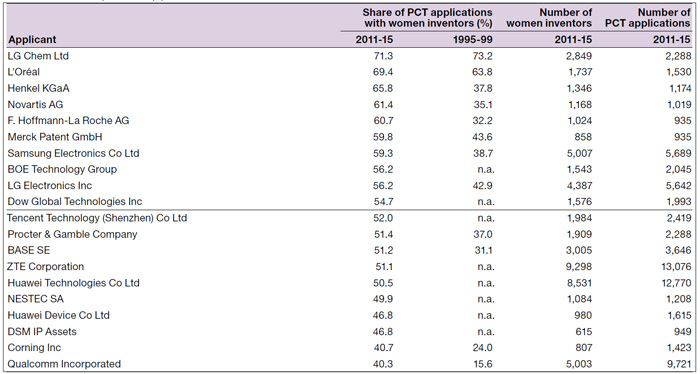Select the 15.6 value for Qualcomm
Screen dimensions: 700x374
tap(483, 364)
